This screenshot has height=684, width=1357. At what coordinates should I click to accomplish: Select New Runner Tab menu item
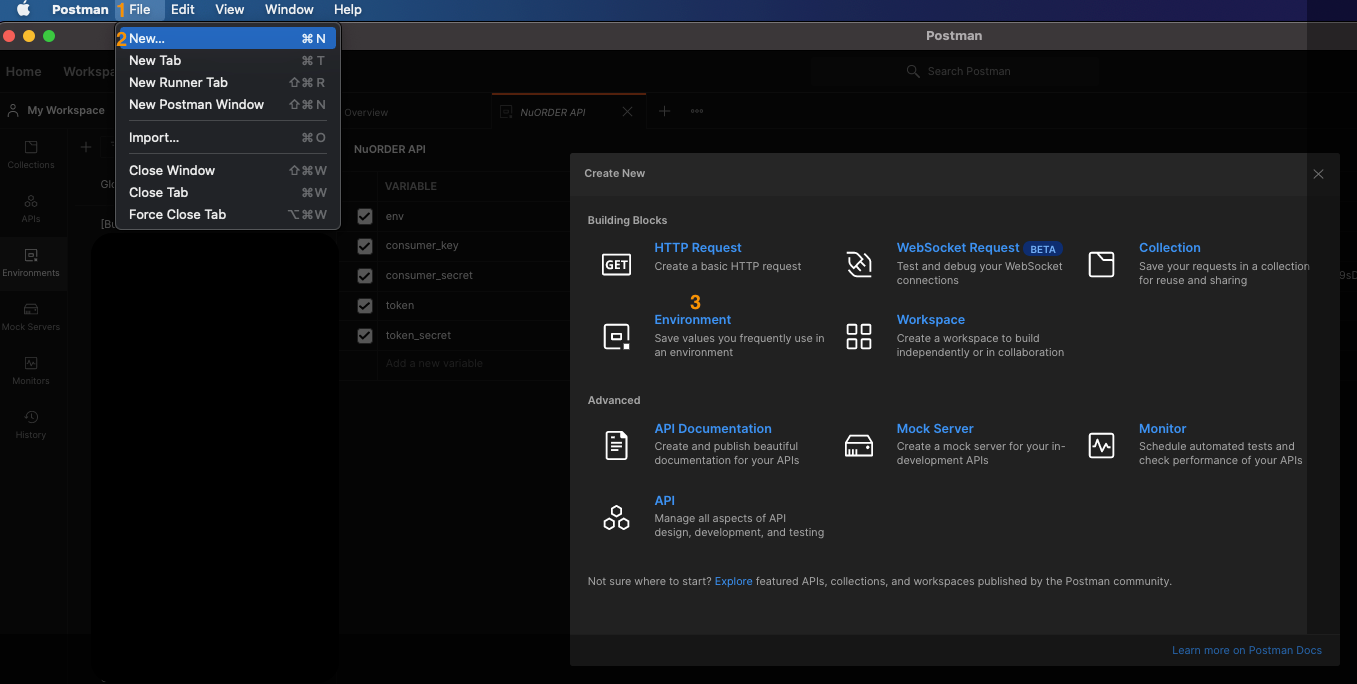[227, 82]
